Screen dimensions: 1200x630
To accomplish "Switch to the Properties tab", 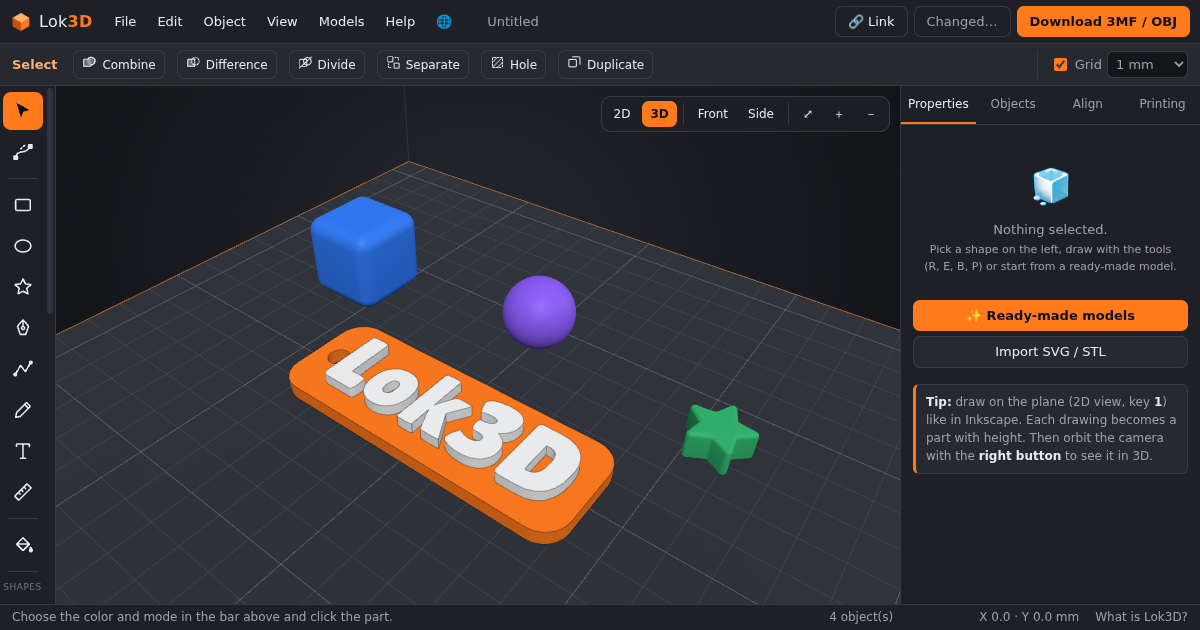I will [x=938, y=104].
